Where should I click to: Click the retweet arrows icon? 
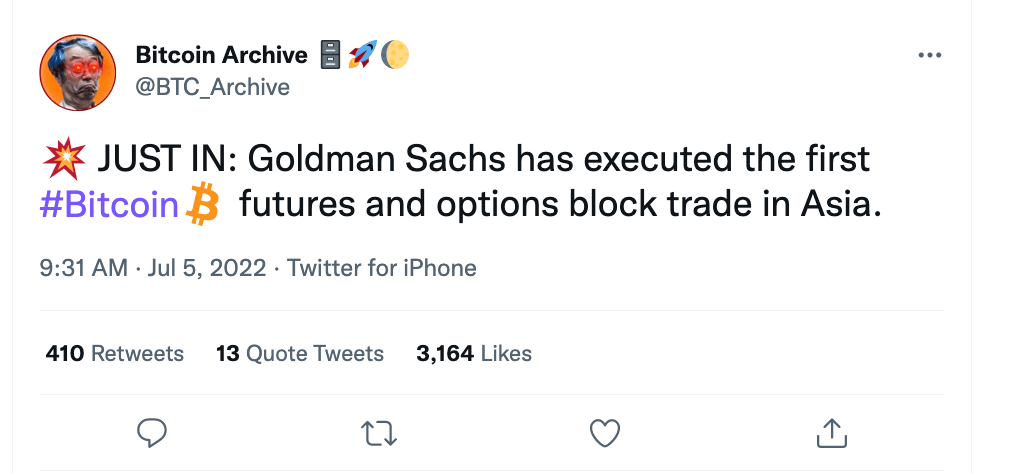375,432
